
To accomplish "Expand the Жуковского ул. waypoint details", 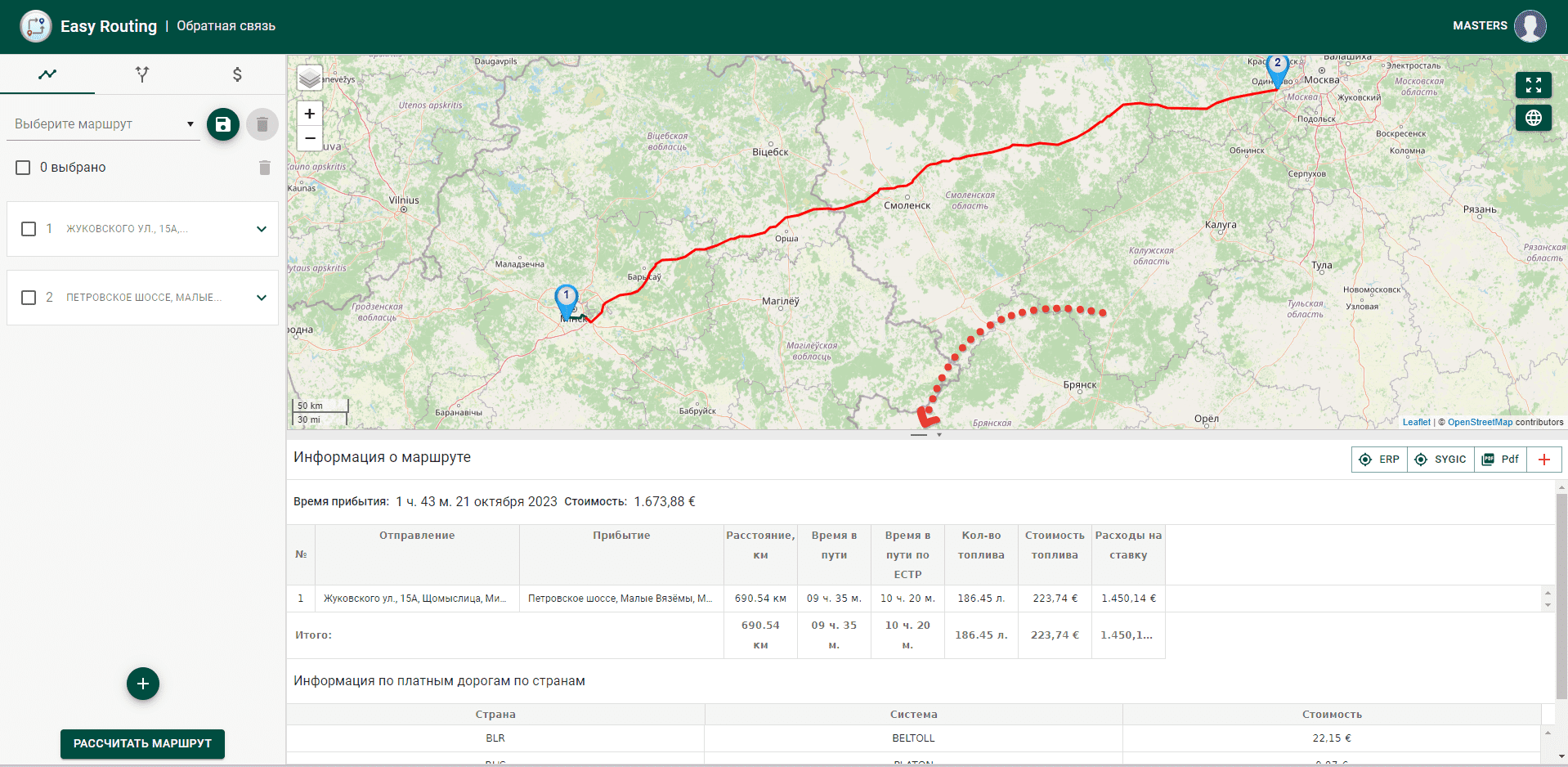I will coord(262,229).
